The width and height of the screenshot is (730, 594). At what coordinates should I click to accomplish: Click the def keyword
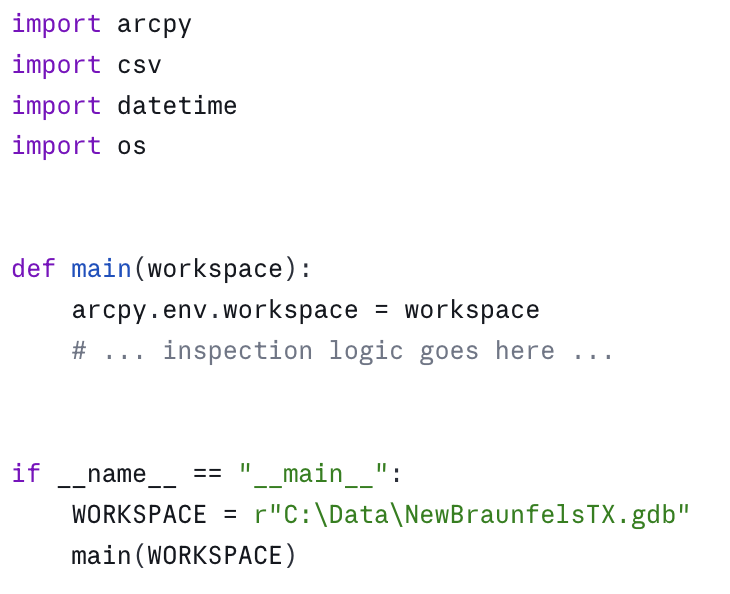[34, 269]
